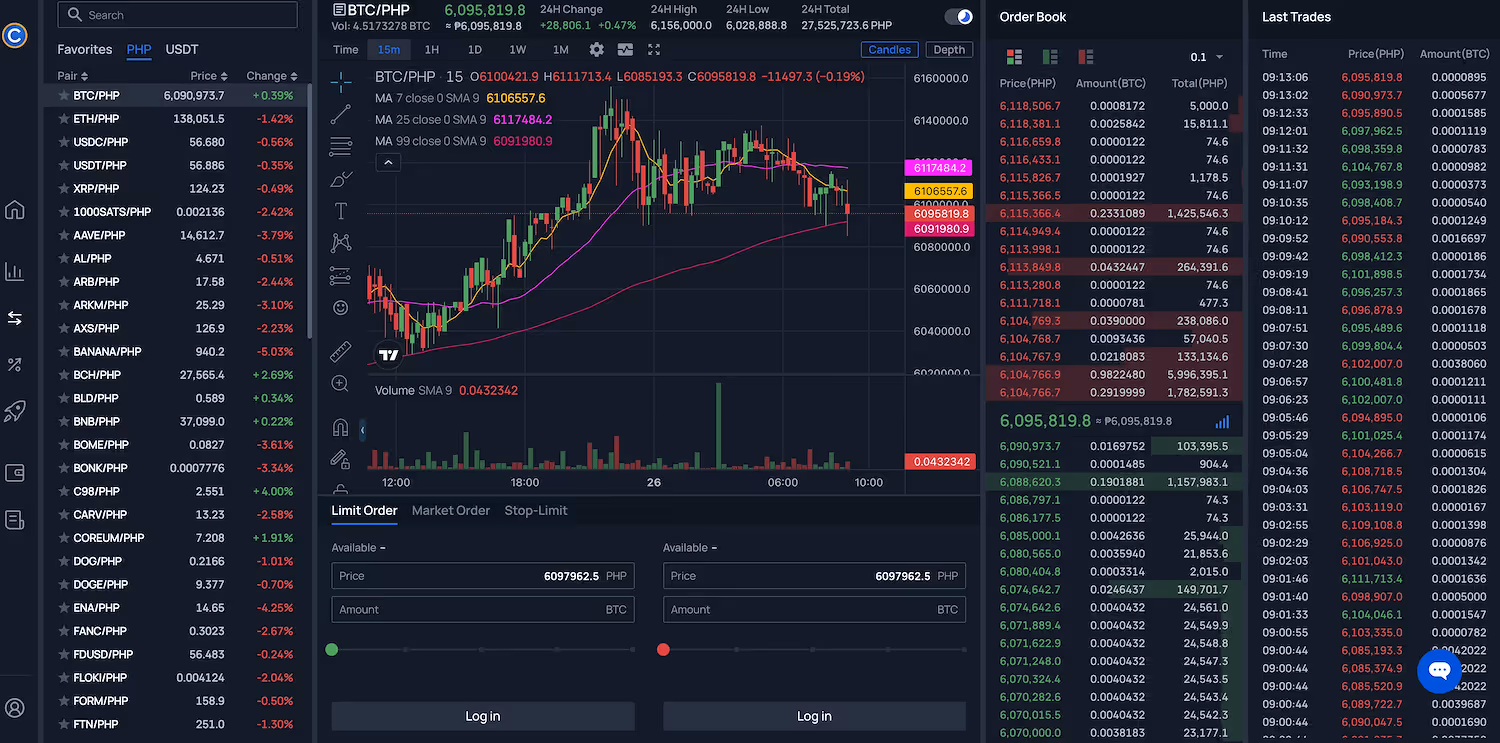Image resolution: width=1500 pixels, height=743 pixels.
Task: Open the user account sidebar icon
Action: pyautogui.click(x=15, y=708)
